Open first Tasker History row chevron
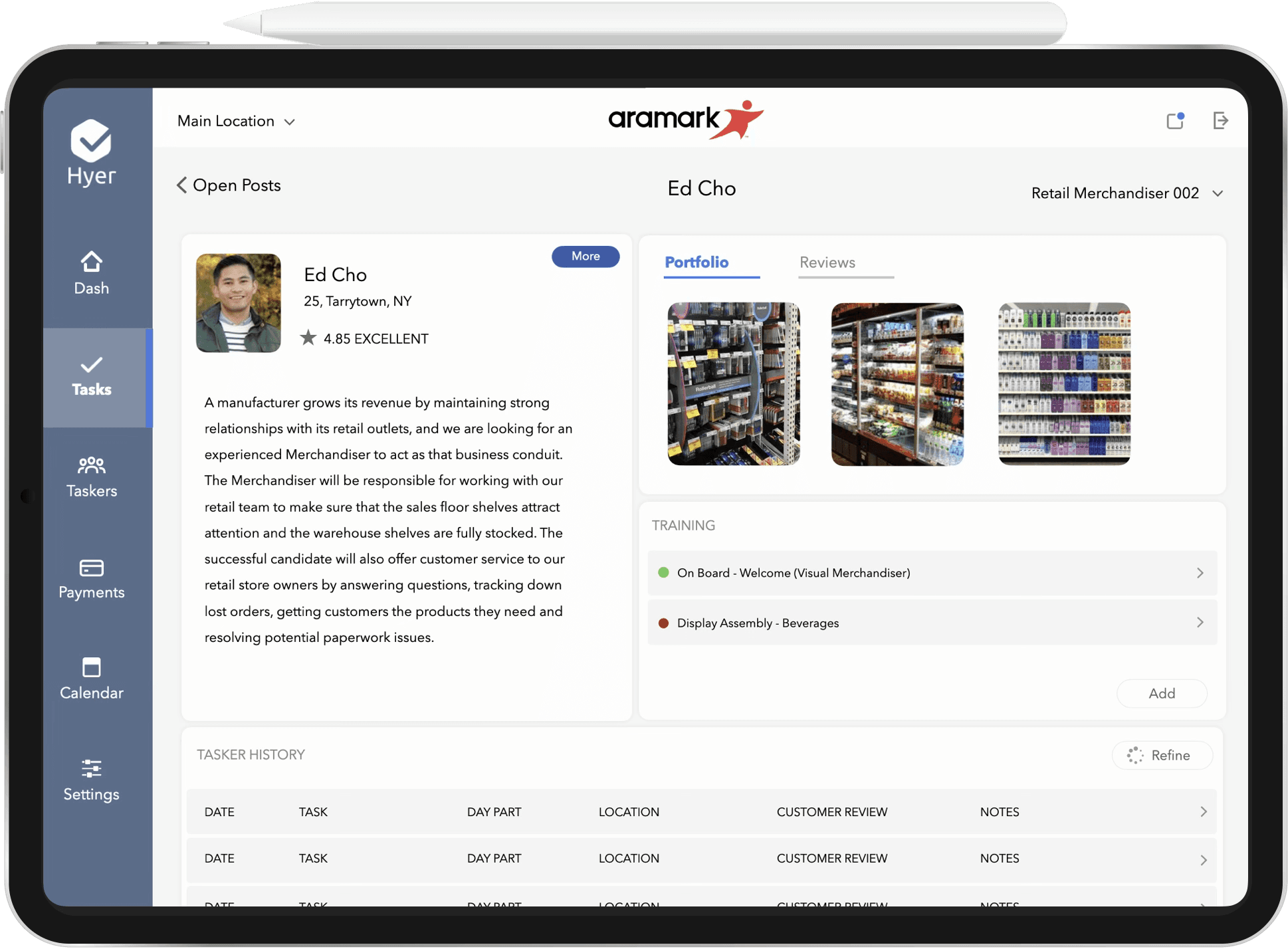Image resolution: width=1288 pixels, height=949 pixels. point(1203,811)
